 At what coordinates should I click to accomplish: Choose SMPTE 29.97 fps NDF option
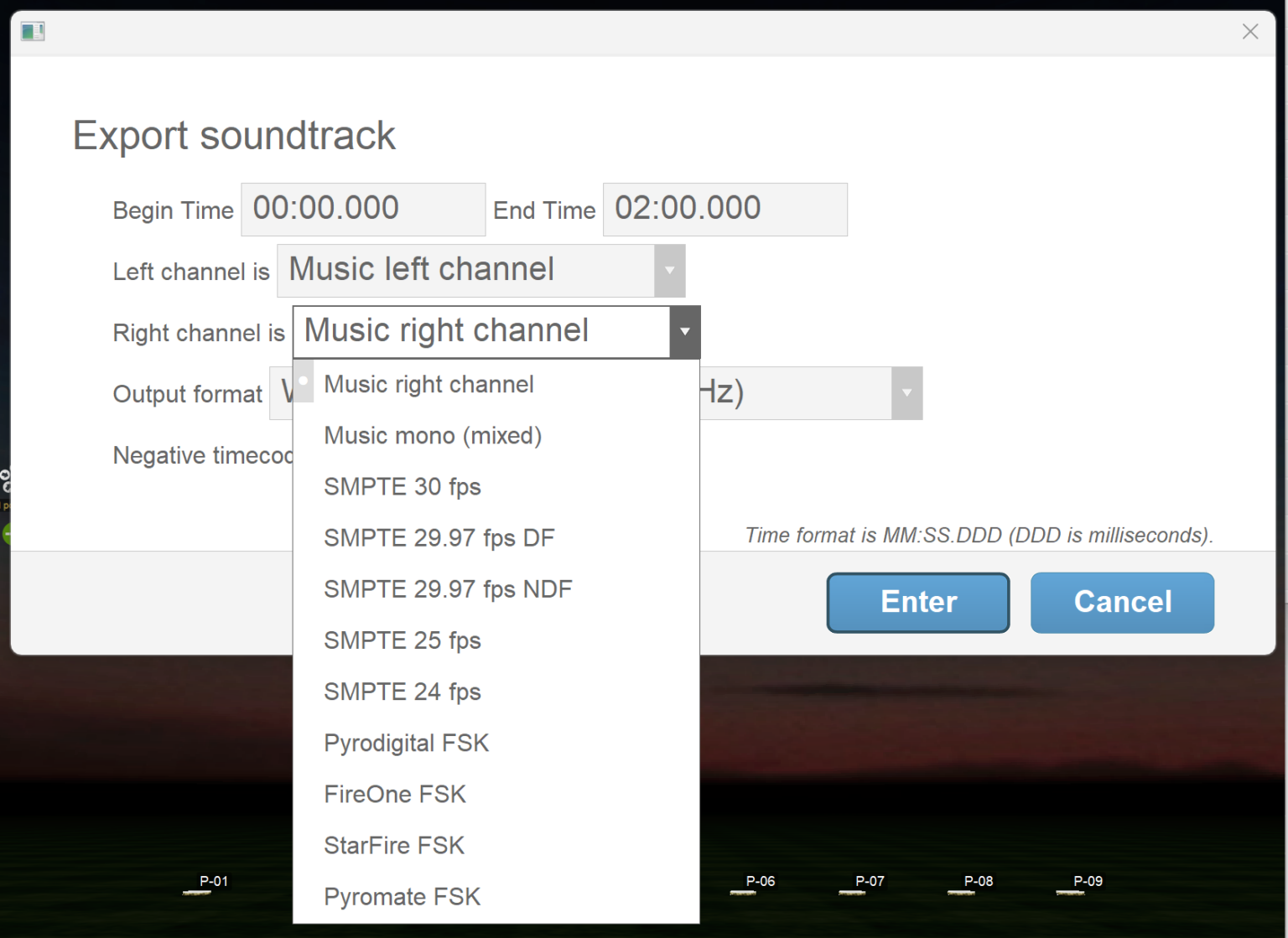pyautogui.click(x=449, y=589)
